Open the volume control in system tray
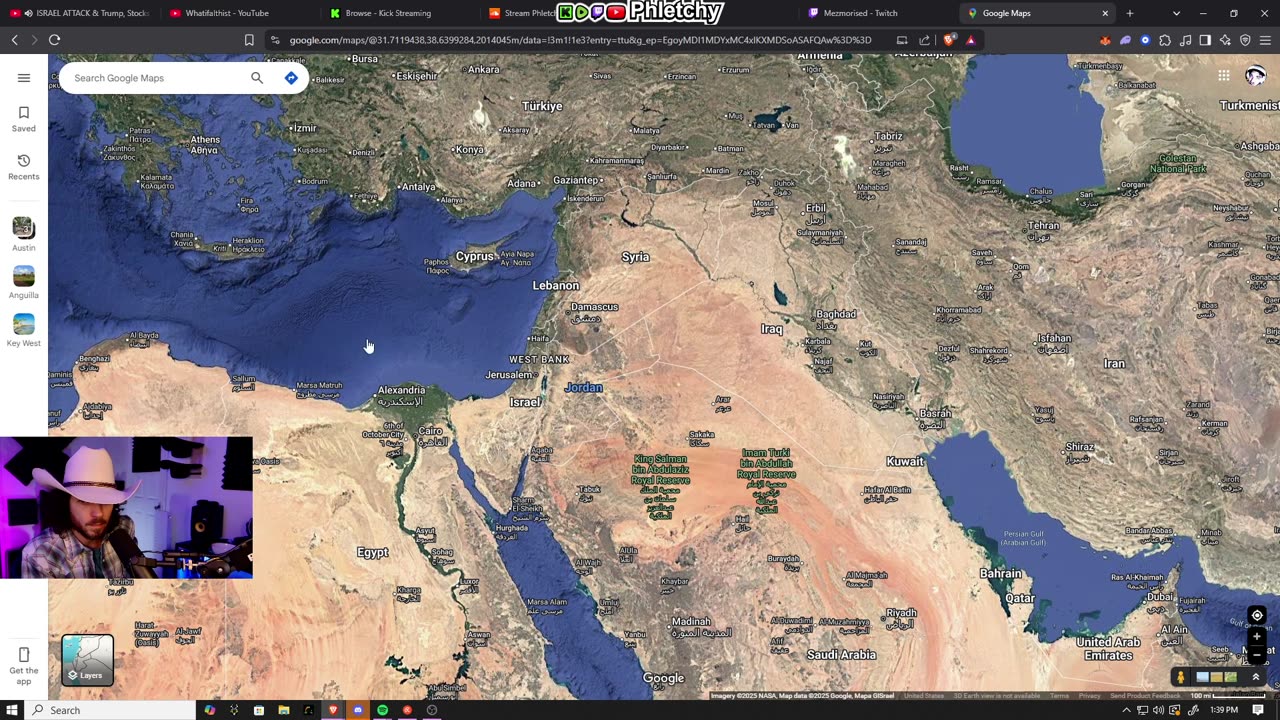 coord(1158,710)
